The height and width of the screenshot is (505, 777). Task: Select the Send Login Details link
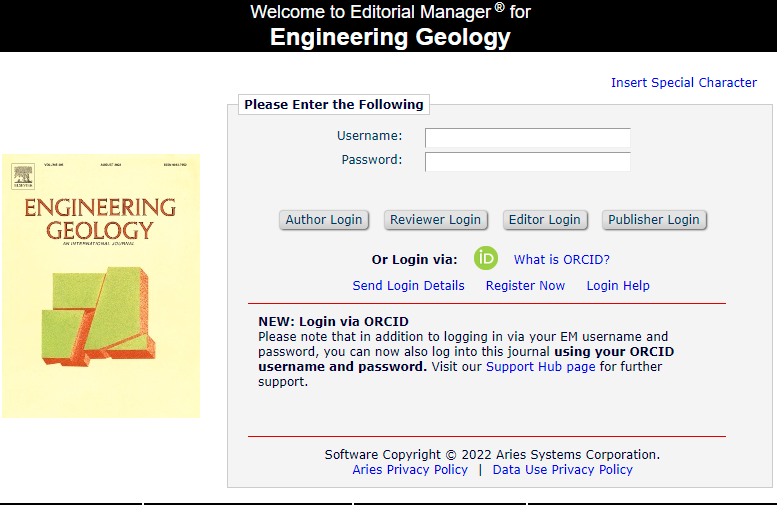click(x=408, y=286)
